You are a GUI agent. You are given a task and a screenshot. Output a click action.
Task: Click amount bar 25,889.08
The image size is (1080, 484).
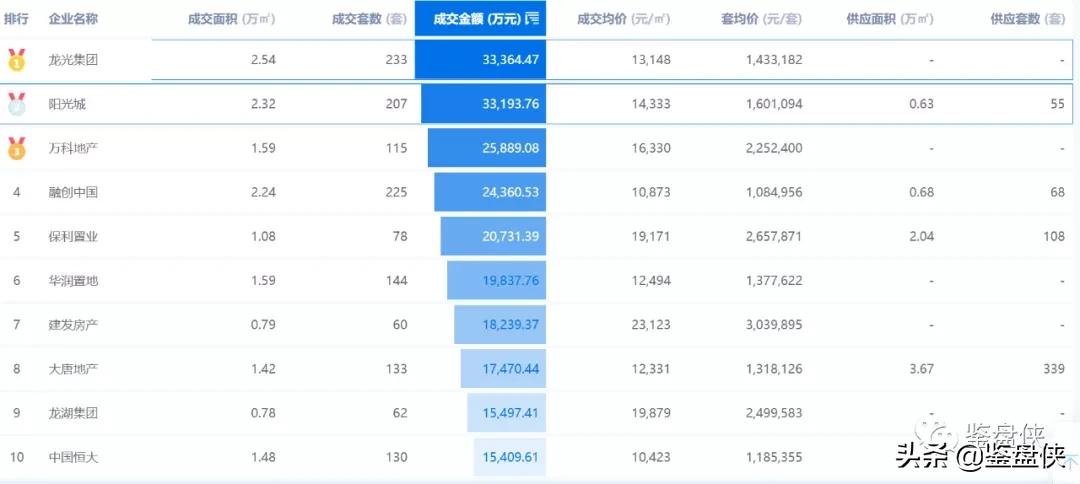click(x=487, y=148)
